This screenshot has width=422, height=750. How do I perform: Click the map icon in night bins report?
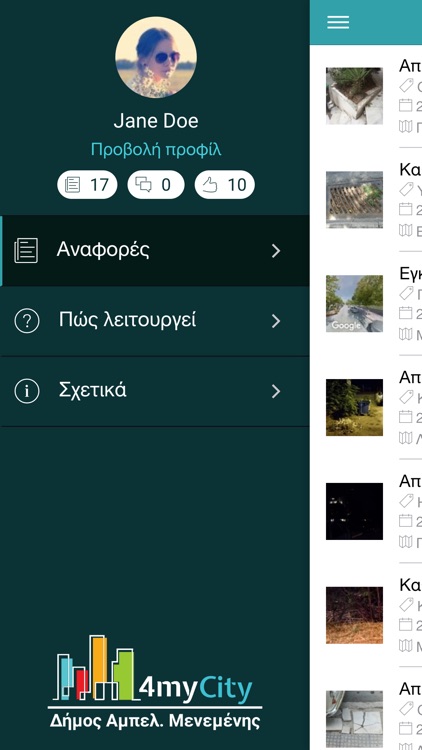click(406, 438)
